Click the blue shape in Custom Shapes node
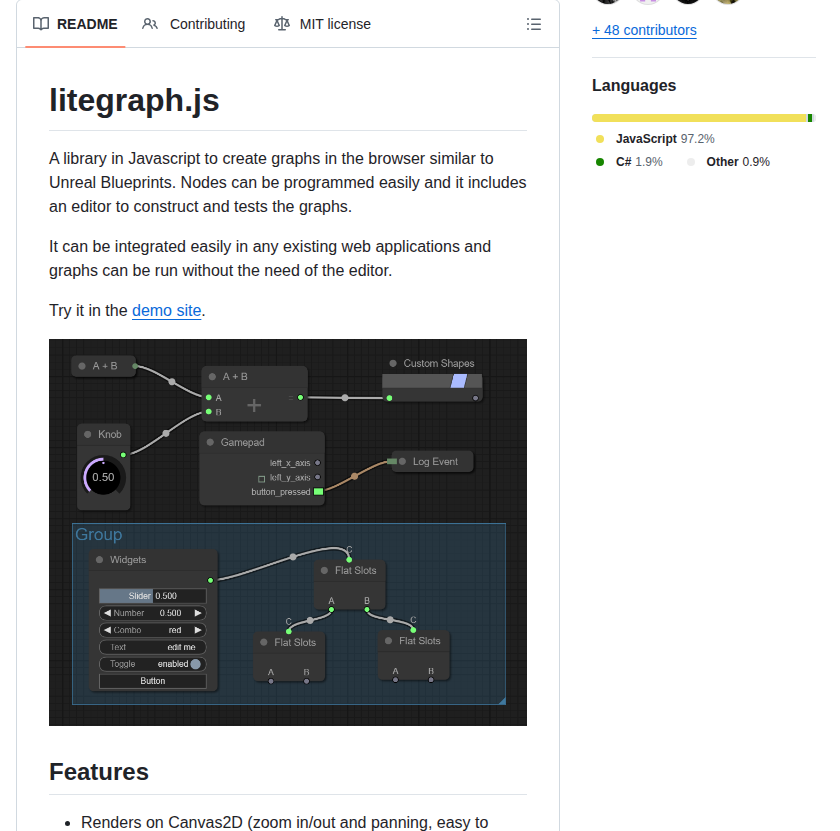Image resolution: width=840 pixels, height=831 pixels. 459,381
